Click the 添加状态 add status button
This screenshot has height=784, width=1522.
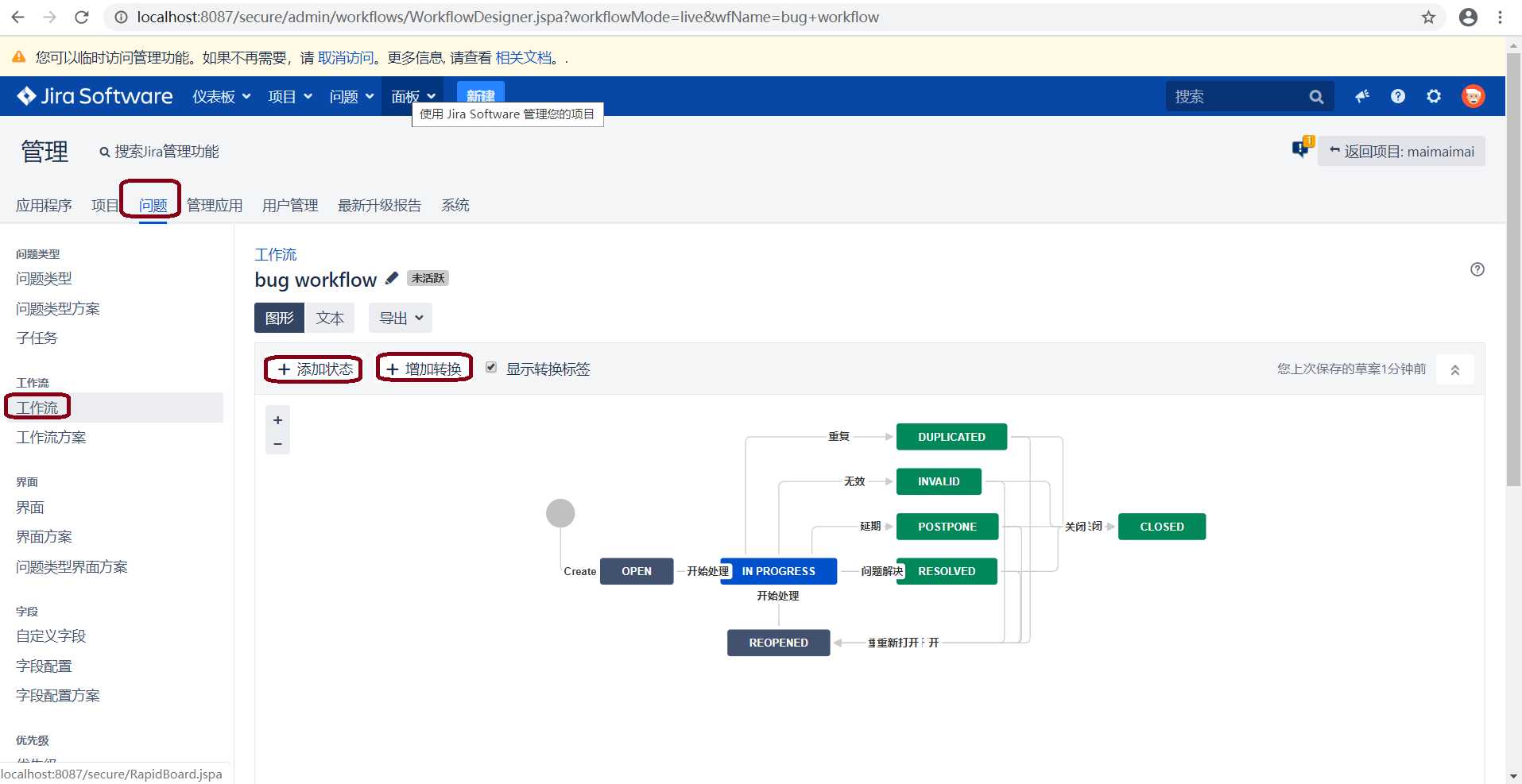[x=314, y=369]
